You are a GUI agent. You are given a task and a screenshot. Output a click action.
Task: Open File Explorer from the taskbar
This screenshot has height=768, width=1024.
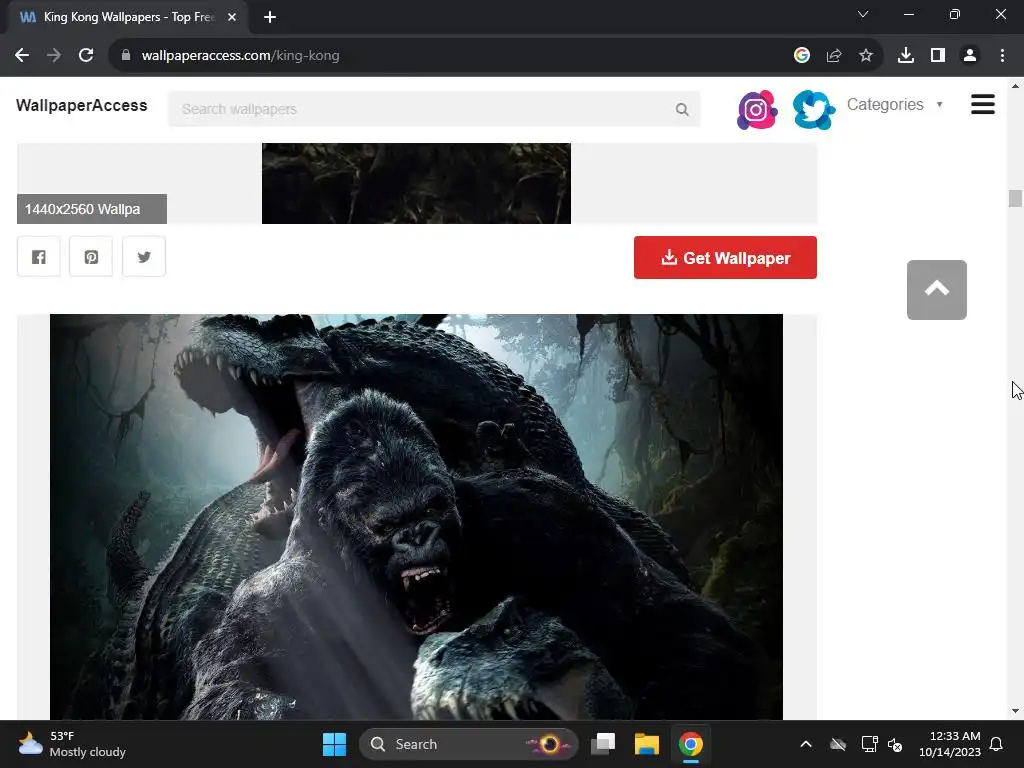click(x=647, y=744)
